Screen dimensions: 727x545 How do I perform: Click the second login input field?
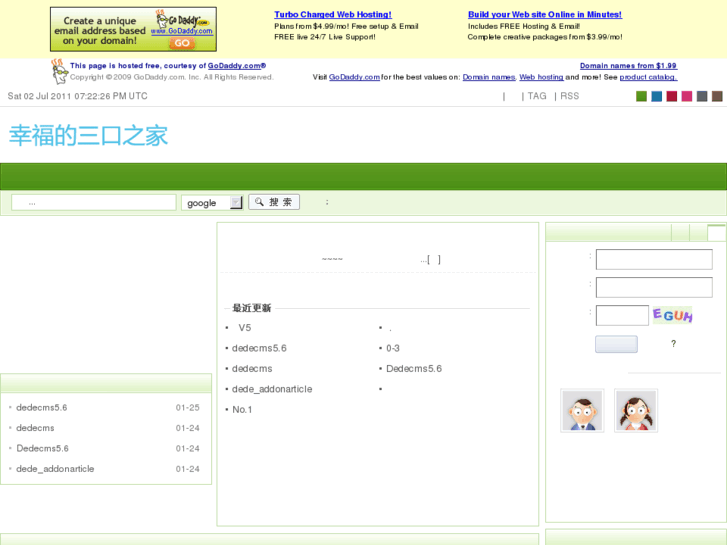[654, 287]
